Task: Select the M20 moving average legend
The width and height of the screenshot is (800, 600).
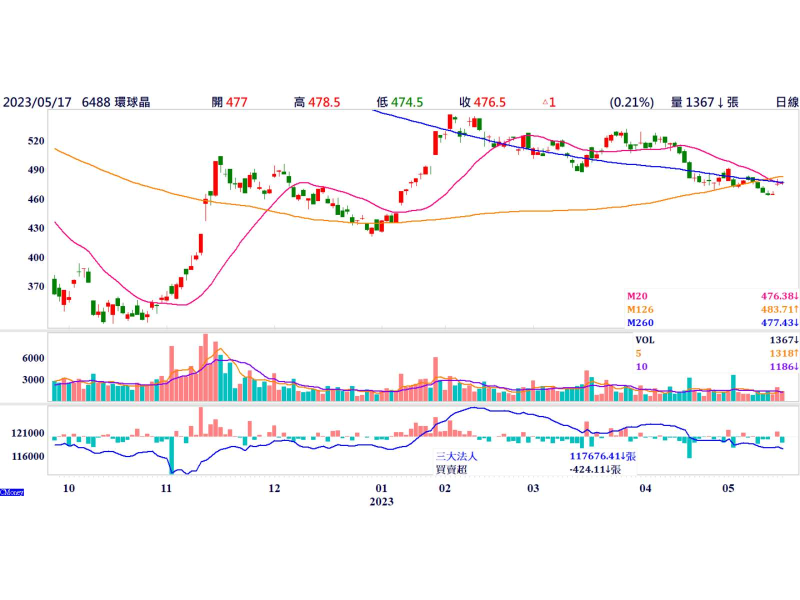Action: (x=639, y=297)
